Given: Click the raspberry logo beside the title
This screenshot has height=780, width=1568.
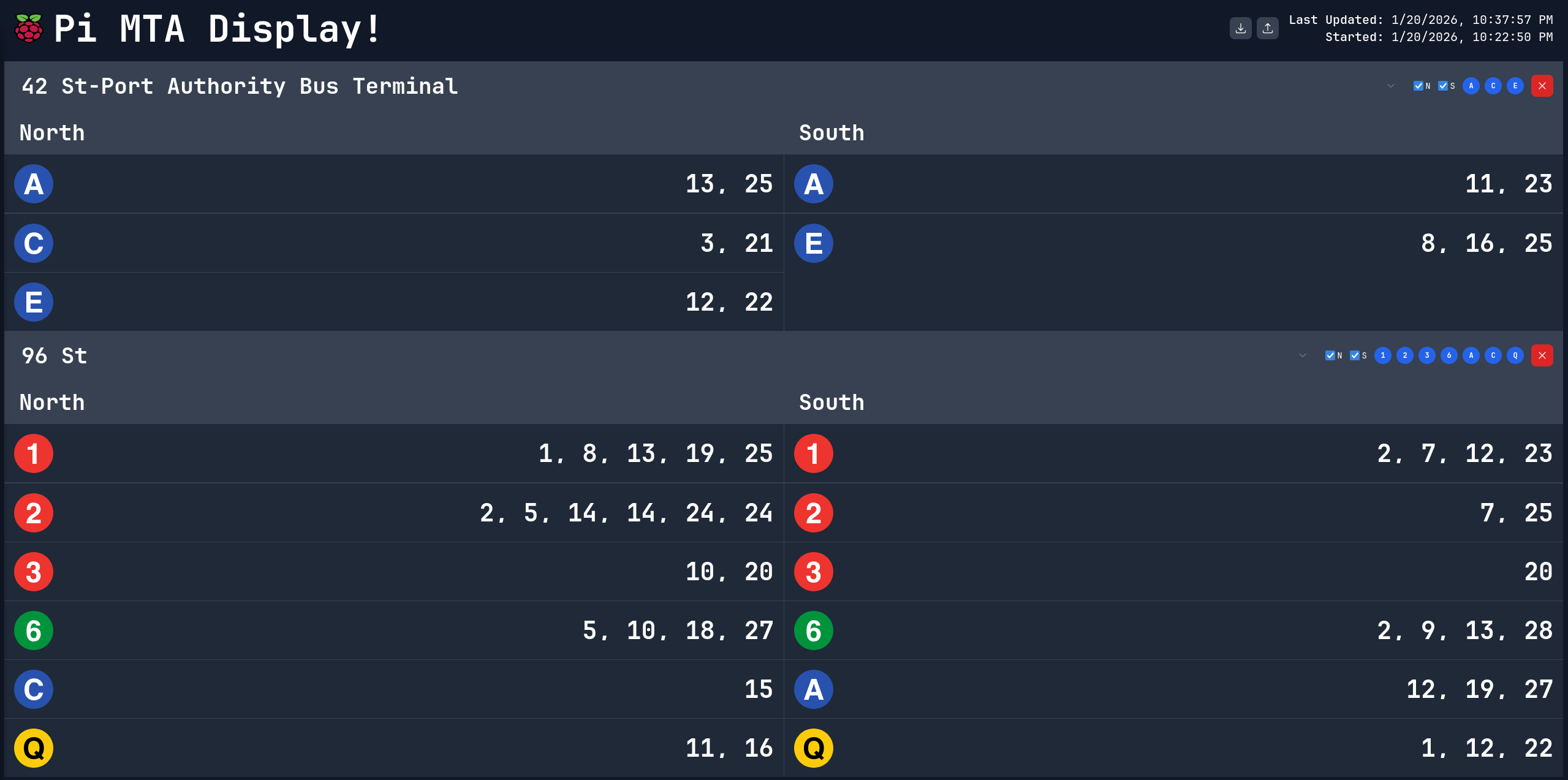Looking at the screenshot, I should [x=28, y=28].
